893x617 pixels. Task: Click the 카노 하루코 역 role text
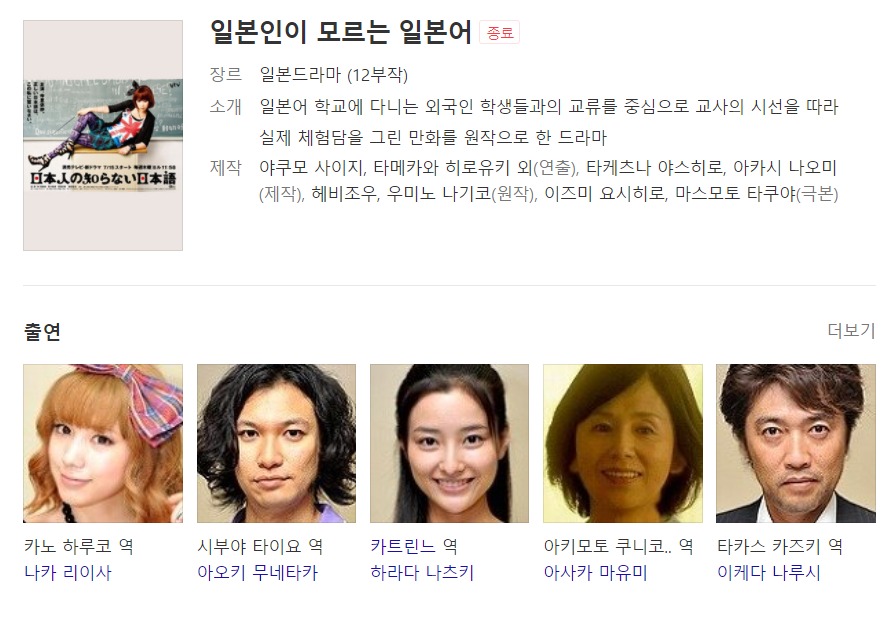(79, 546)
